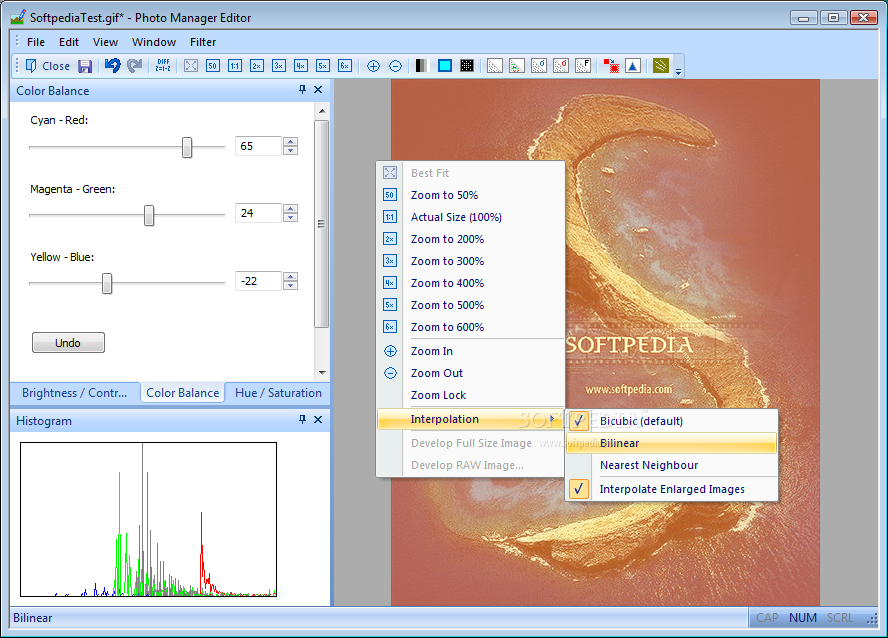Click the Redo arrow toolbar icon
888x638 pixels.
tap(134, 66)
